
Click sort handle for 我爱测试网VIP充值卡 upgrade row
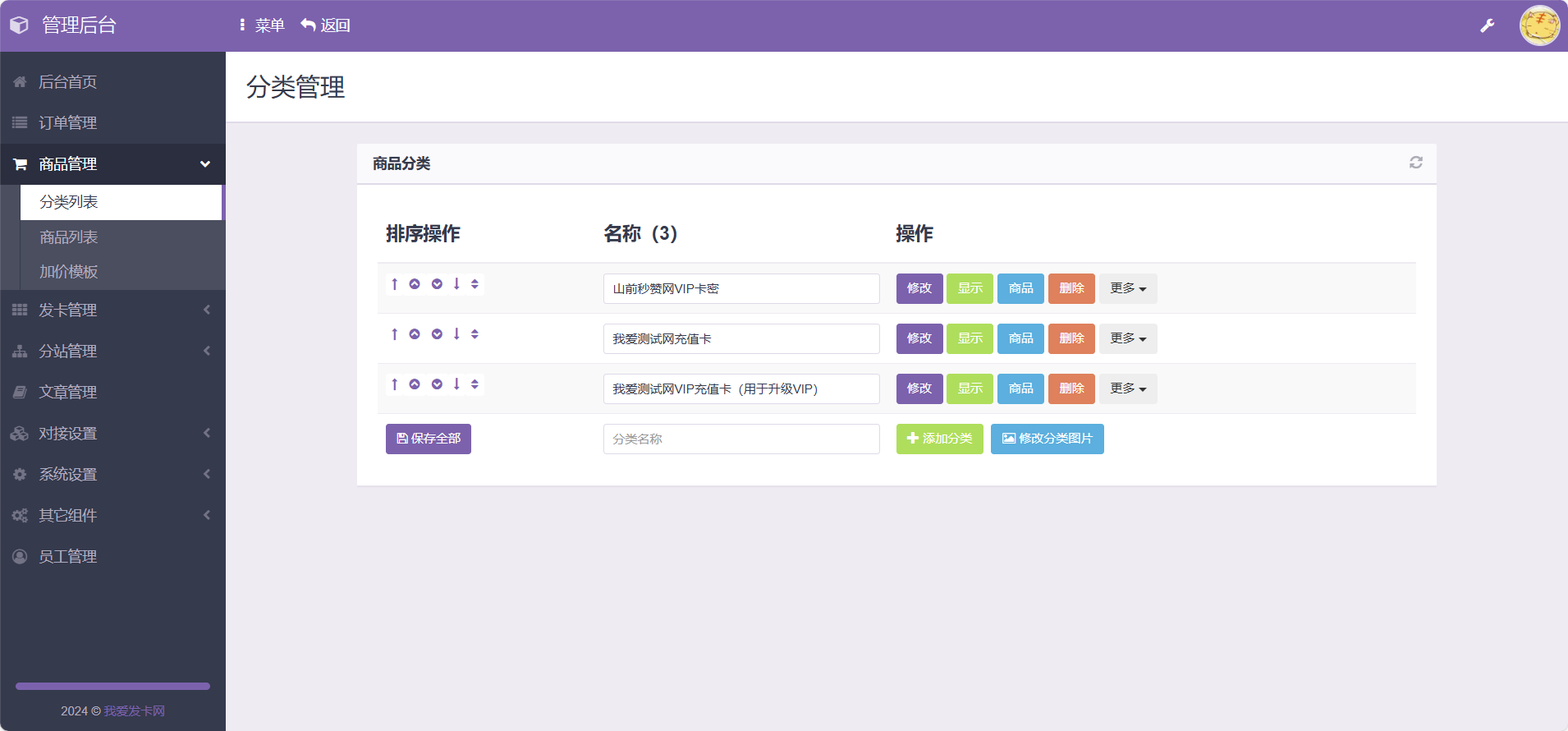point(475,384)
